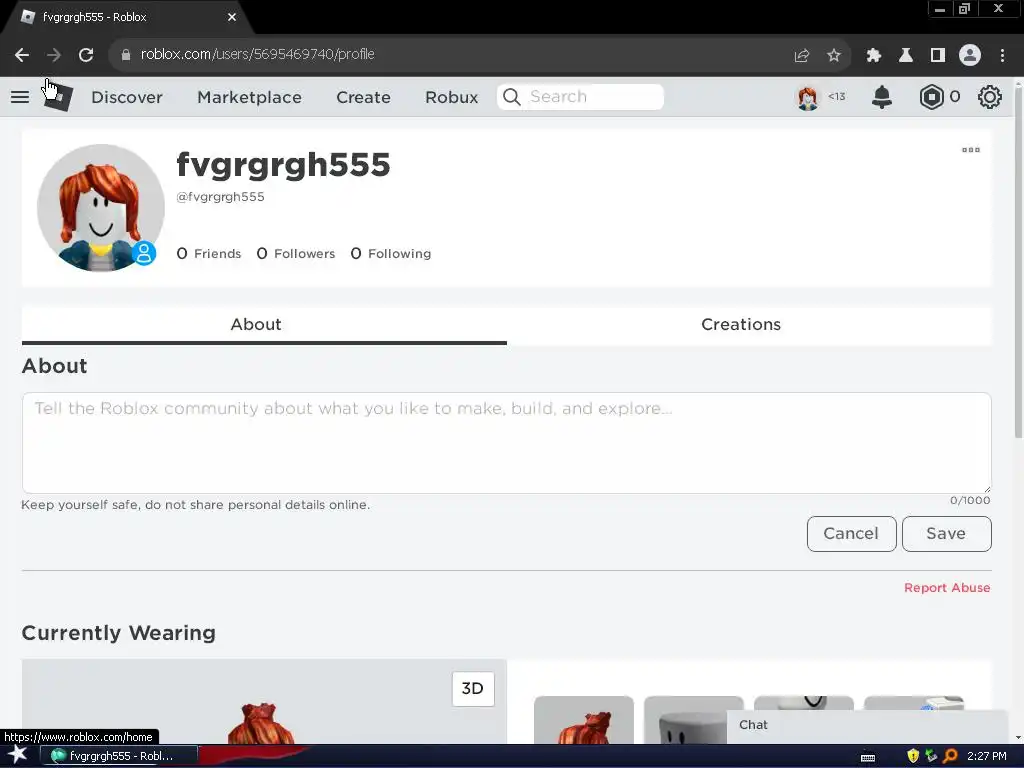This screenshot has width=1024, height=768.
Task: Open Chrome's three-dot menu
Action: click(1002, 56)
